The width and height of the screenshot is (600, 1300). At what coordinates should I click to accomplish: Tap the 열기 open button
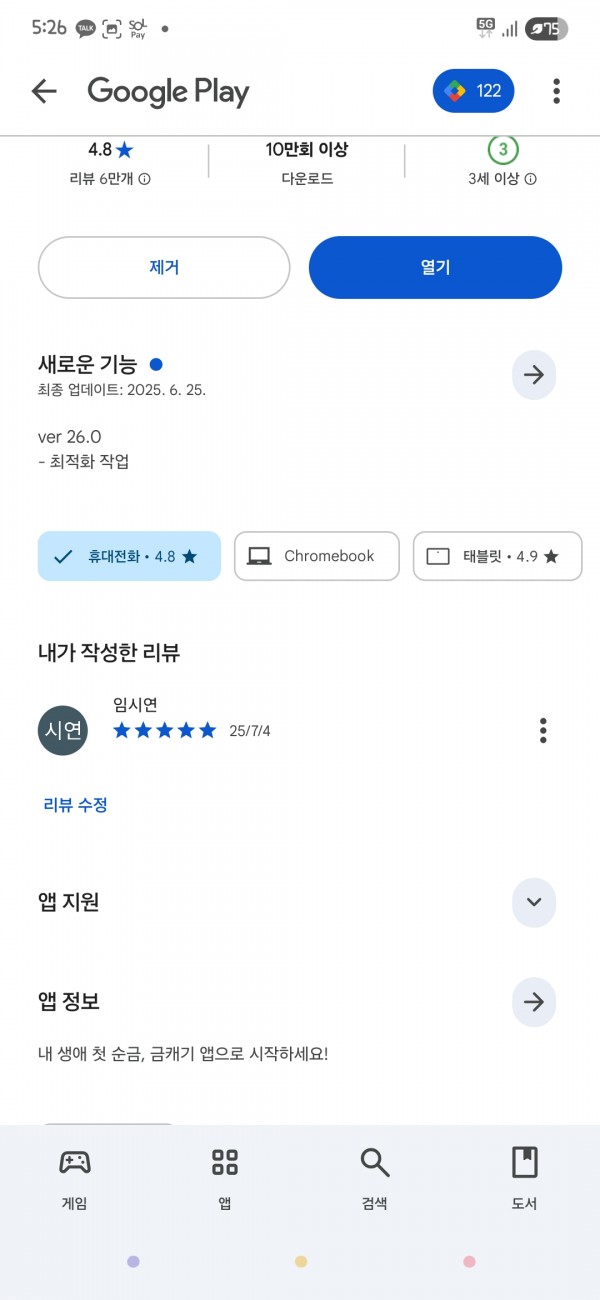[x=435, y=267]
